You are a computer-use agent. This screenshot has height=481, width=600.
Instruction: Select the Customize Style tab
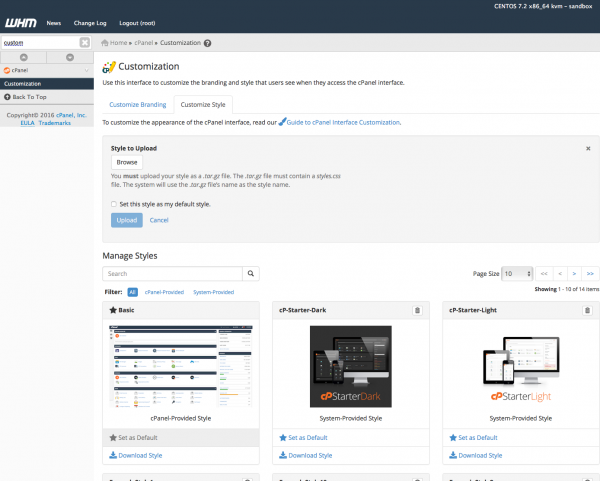coord(203,104)
